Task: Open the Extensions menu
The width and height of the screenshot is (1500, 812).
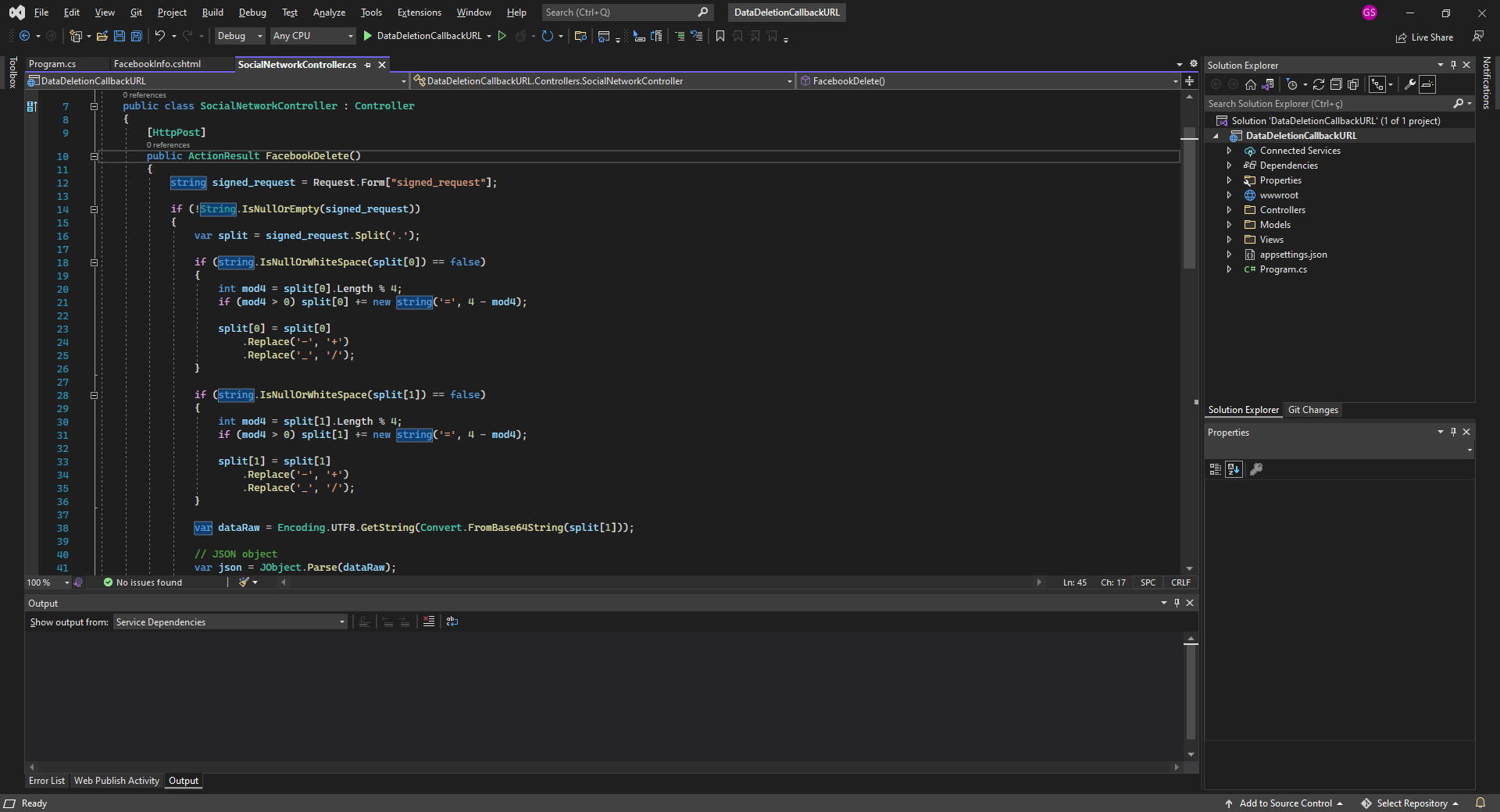Action: [419, 12]
